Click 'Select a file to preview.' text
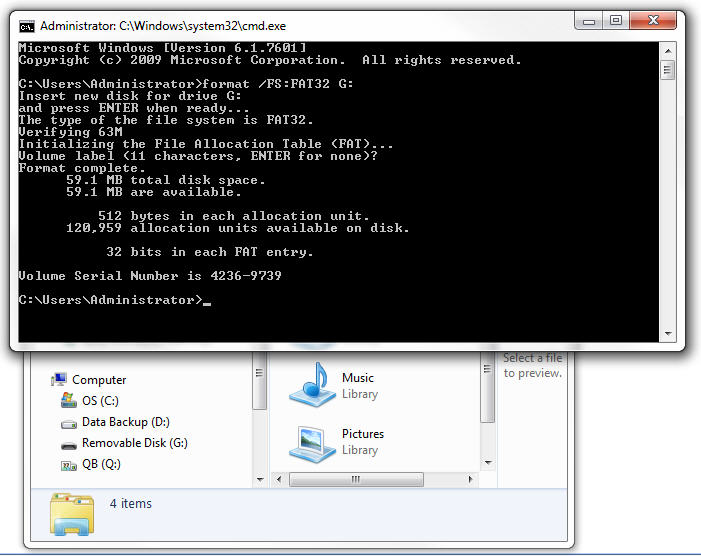Image resolution: width=701 pixels, height=556 pixels. (x=532, y=366)
